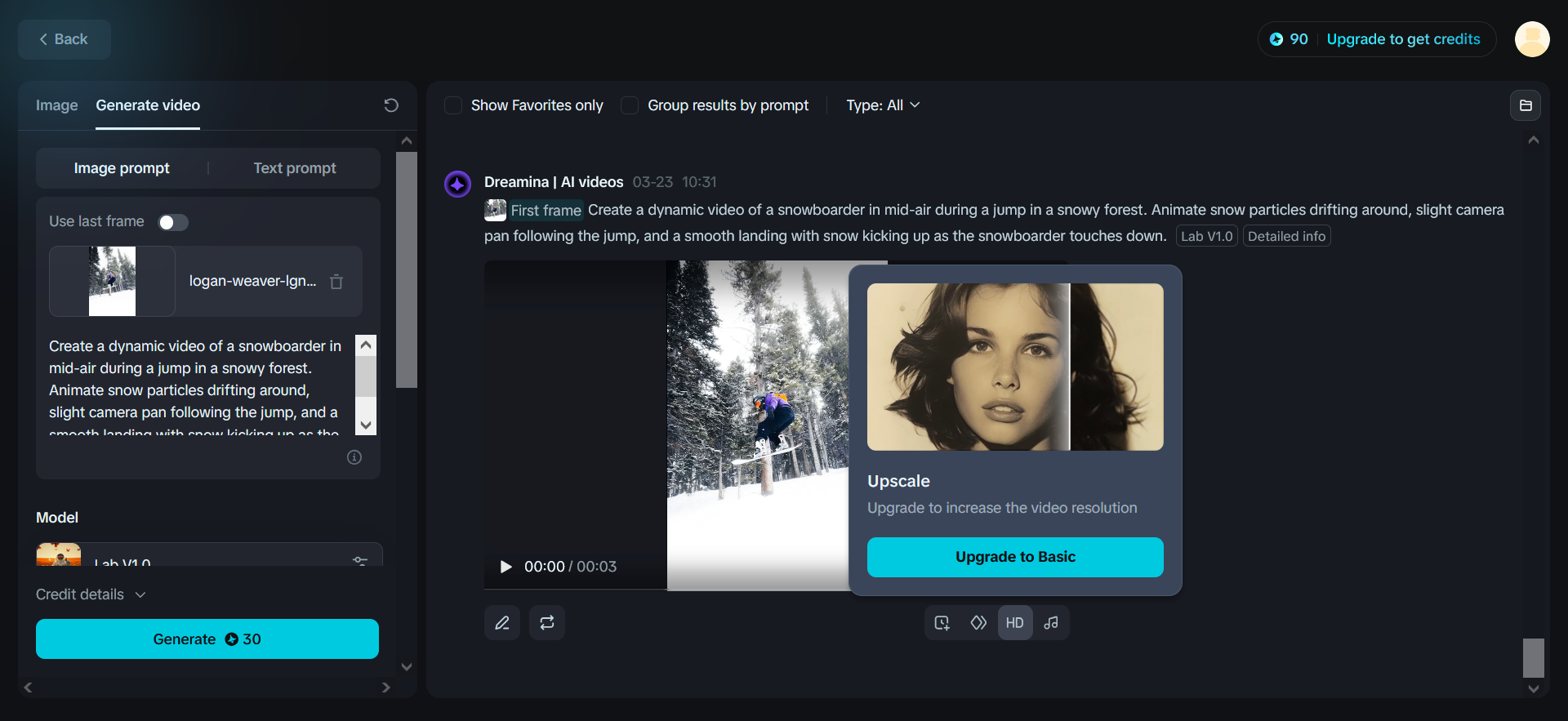Screen dimensions: 1568x721
Task: Click the regenerate loop icon under the video
Action: click(547, 623)
